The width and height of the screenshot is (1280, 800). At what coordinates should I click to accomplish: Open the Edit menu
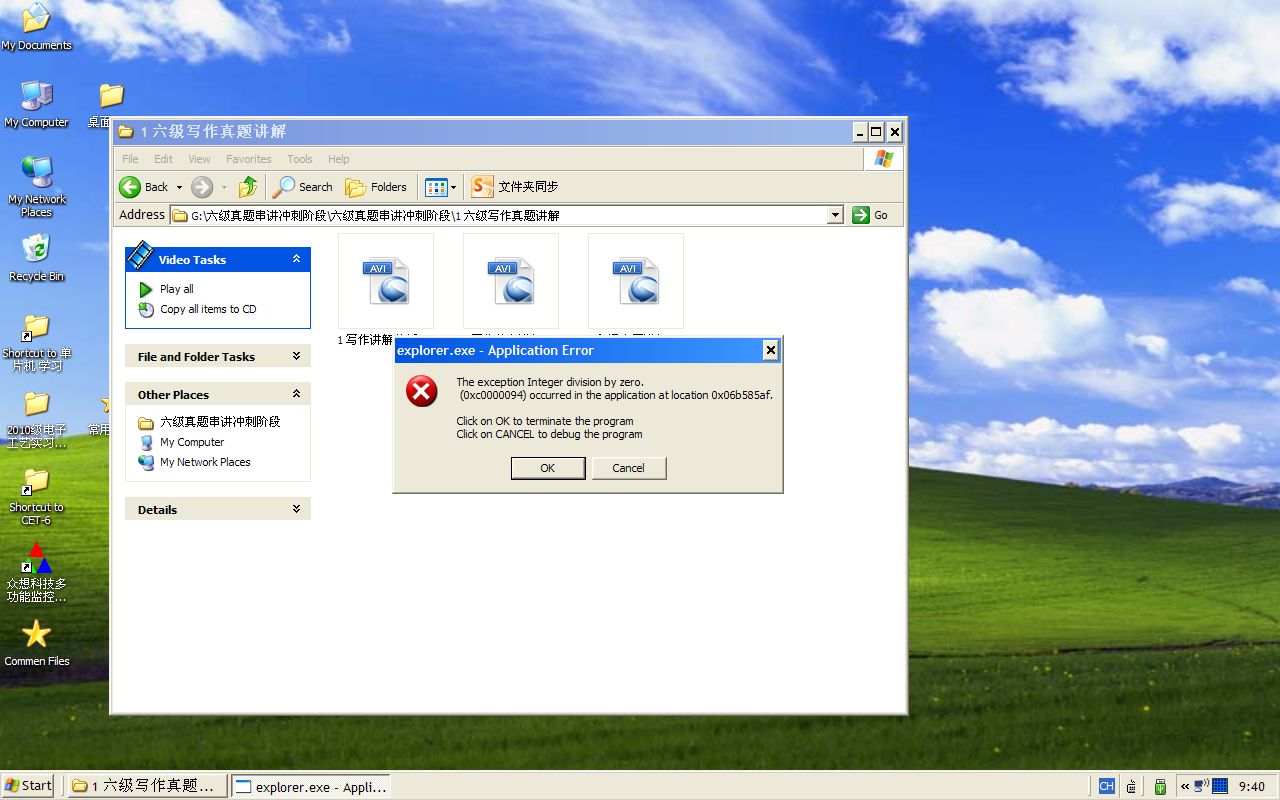point(163,159)
